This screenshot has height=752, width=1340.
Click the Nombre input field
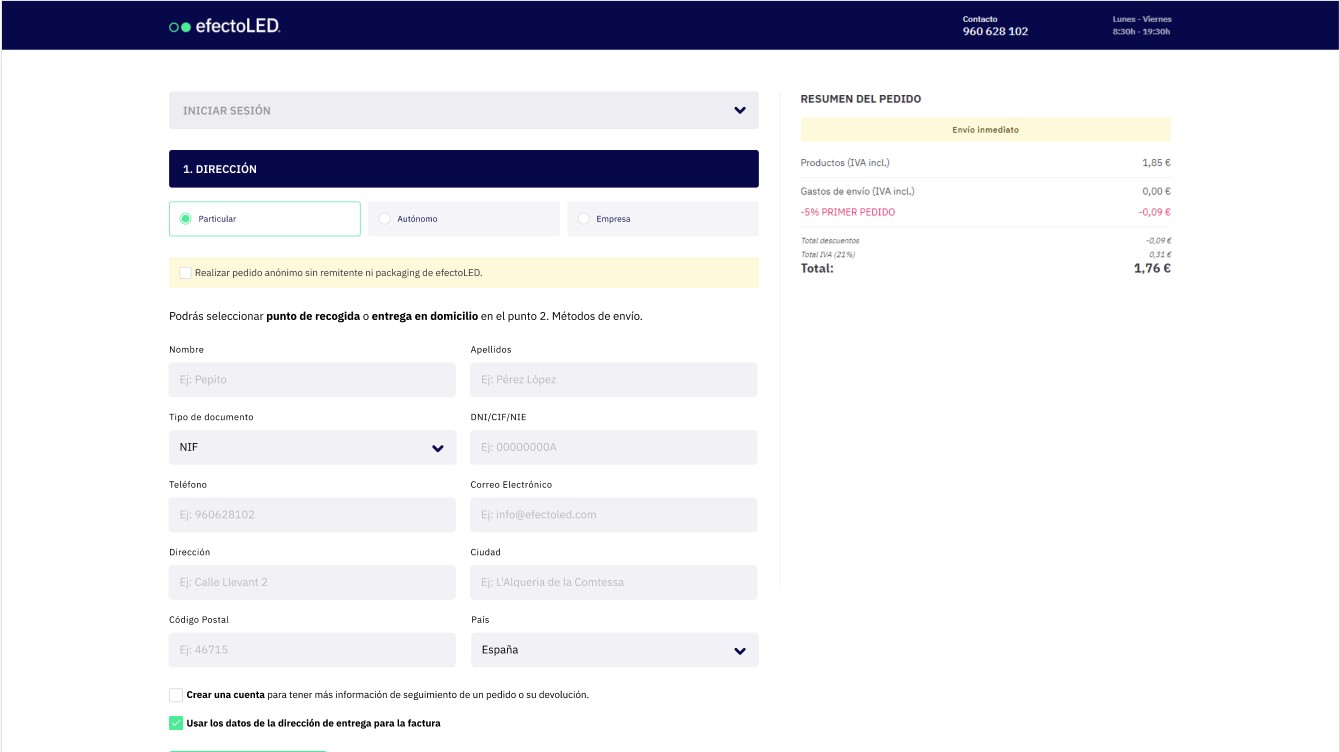tap(312, 380)
